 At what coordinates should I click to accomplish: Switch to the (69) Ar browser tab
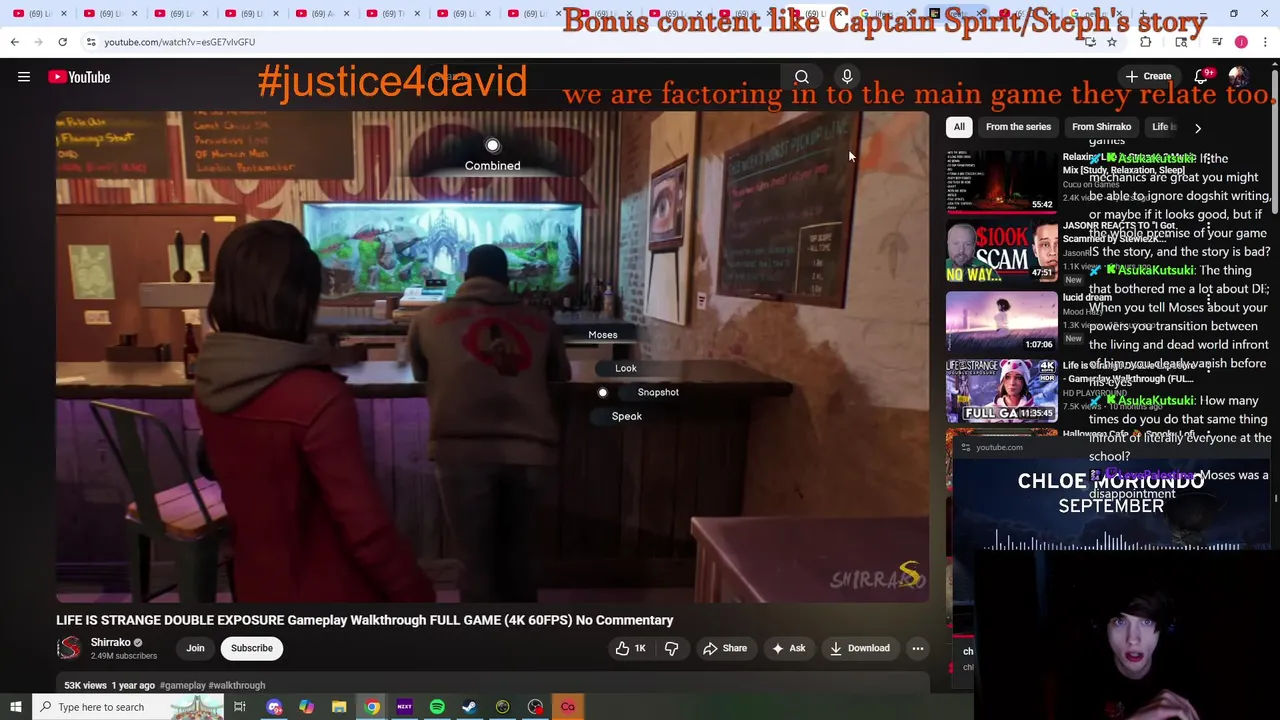tap(323, 14)
